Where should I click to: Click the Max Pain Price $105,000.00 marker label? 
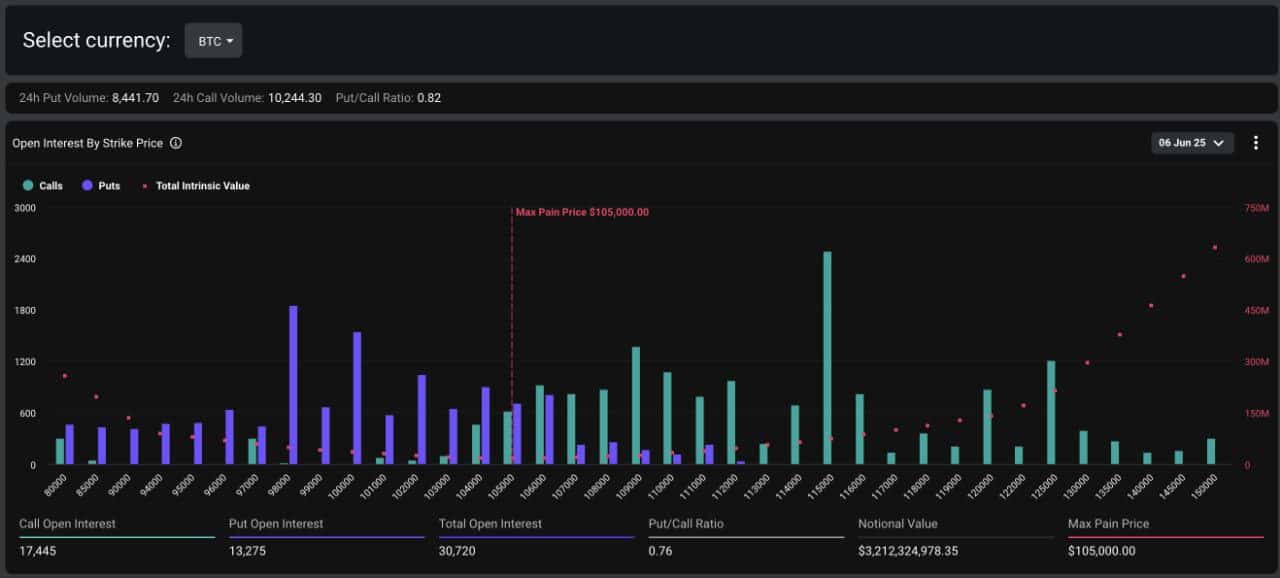click(x=582, y=212)
